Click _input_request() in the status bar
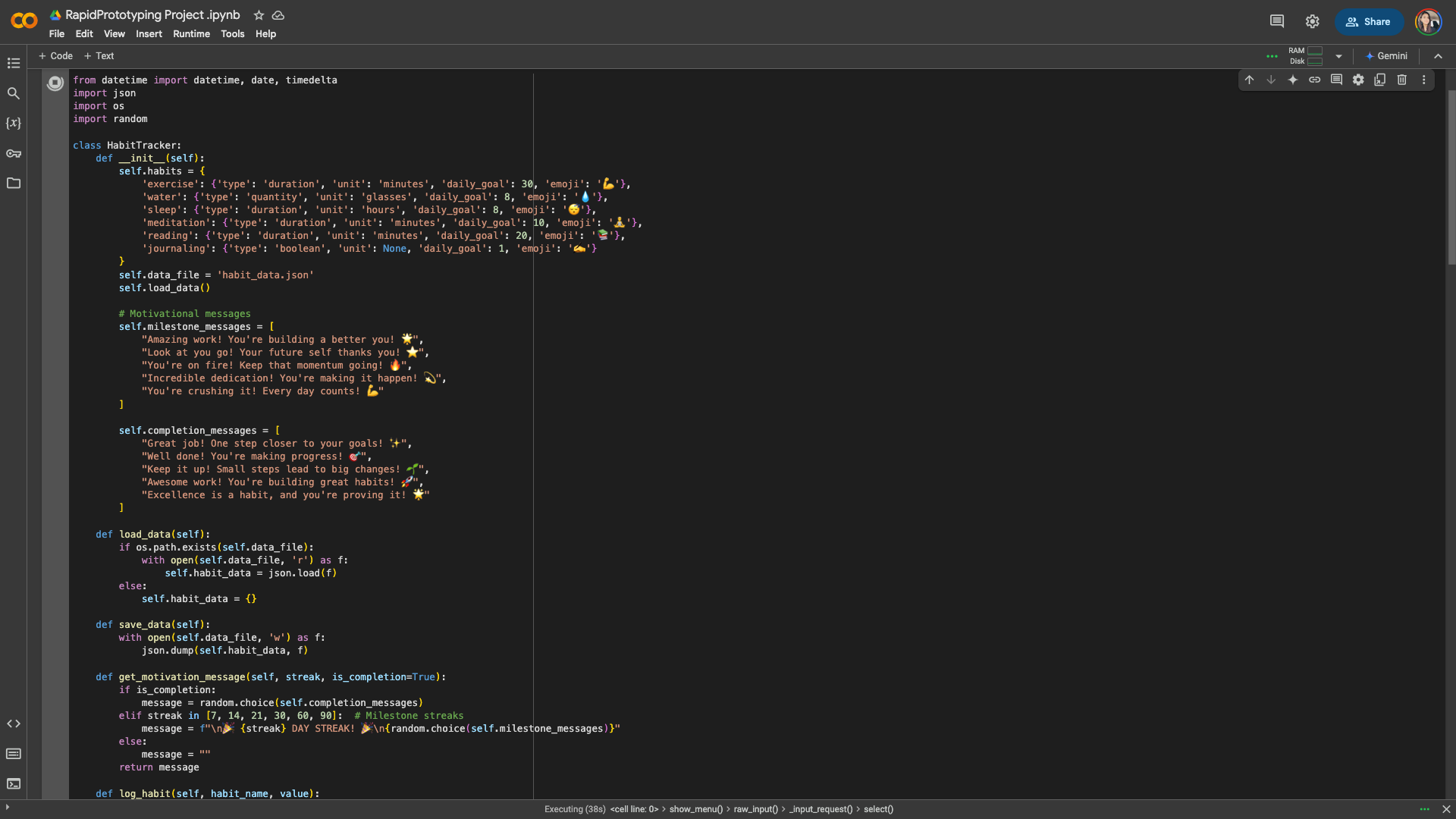The height and width of the screenshot is (819, 1456). point(821,809)
